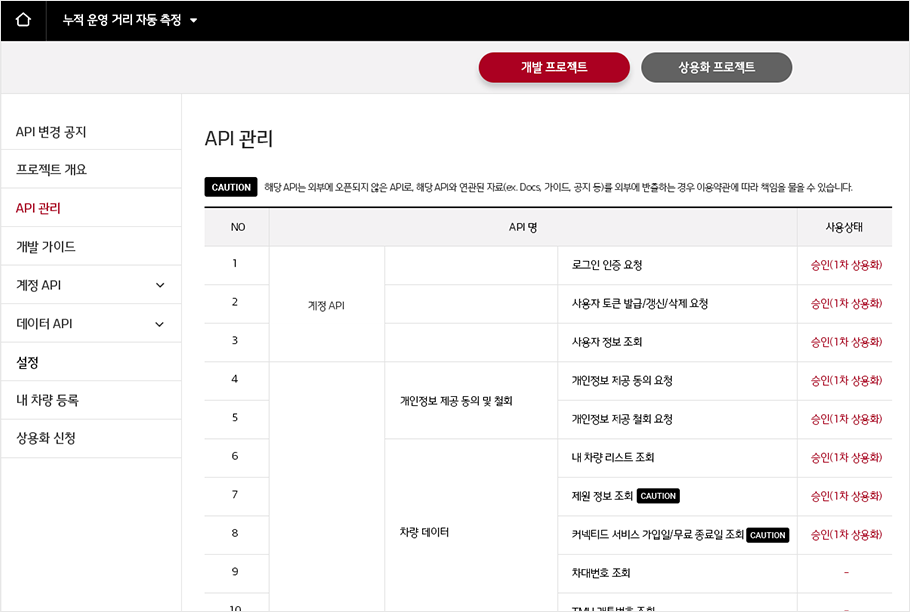
Task: Select API 관리 in sidebar
Action: coord(38,208)
